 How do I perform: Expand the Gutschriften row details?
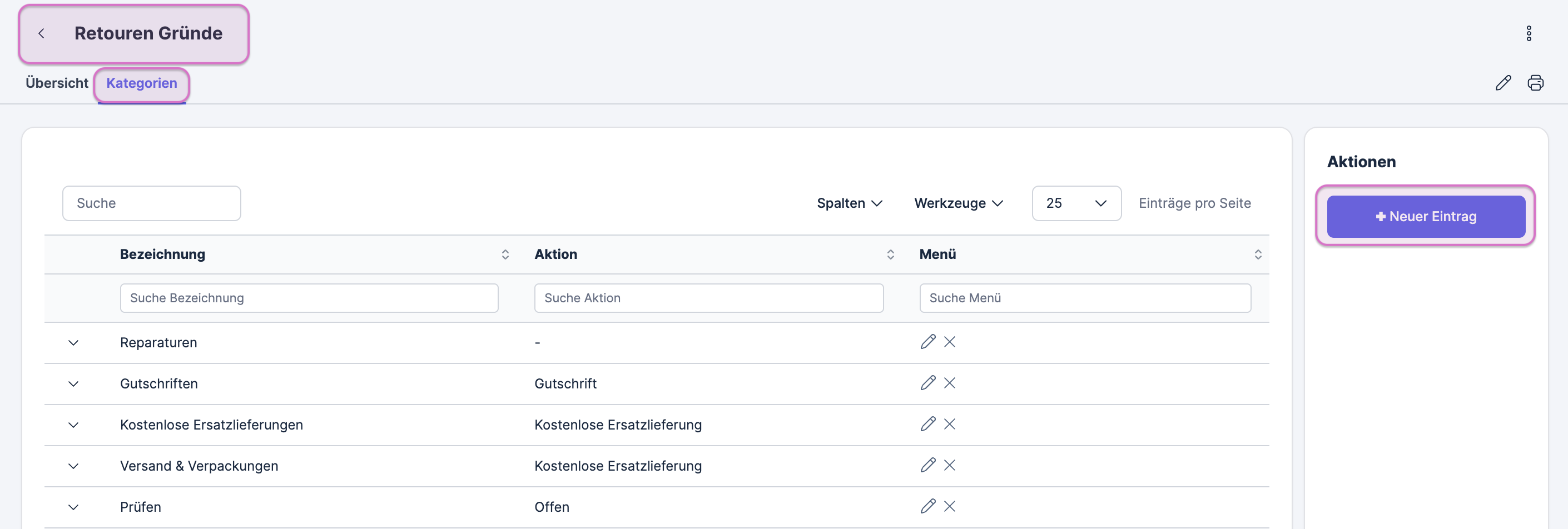click(73, 383)
